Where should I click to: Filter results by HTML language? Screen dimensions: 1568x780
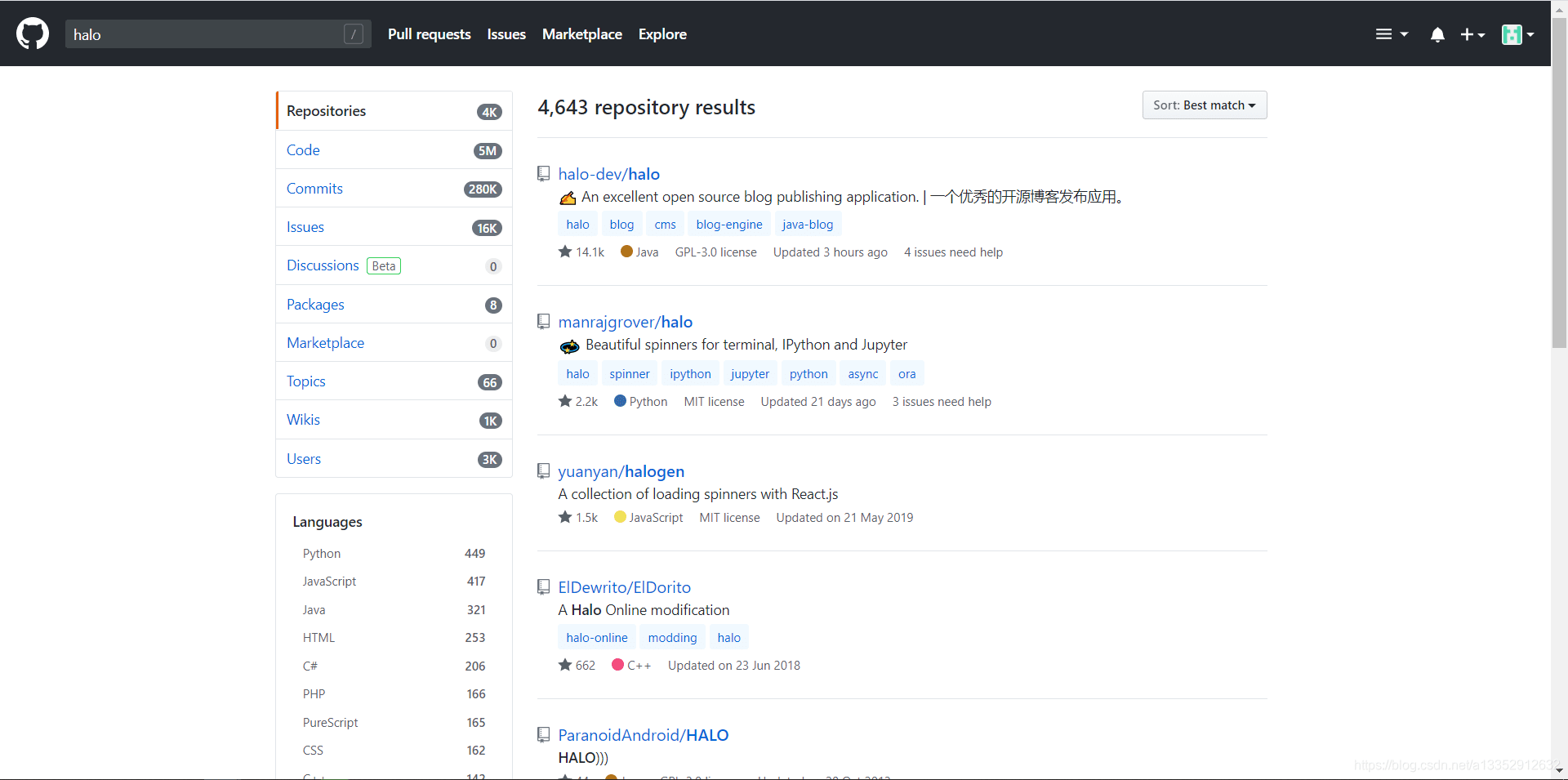[394, 638]
